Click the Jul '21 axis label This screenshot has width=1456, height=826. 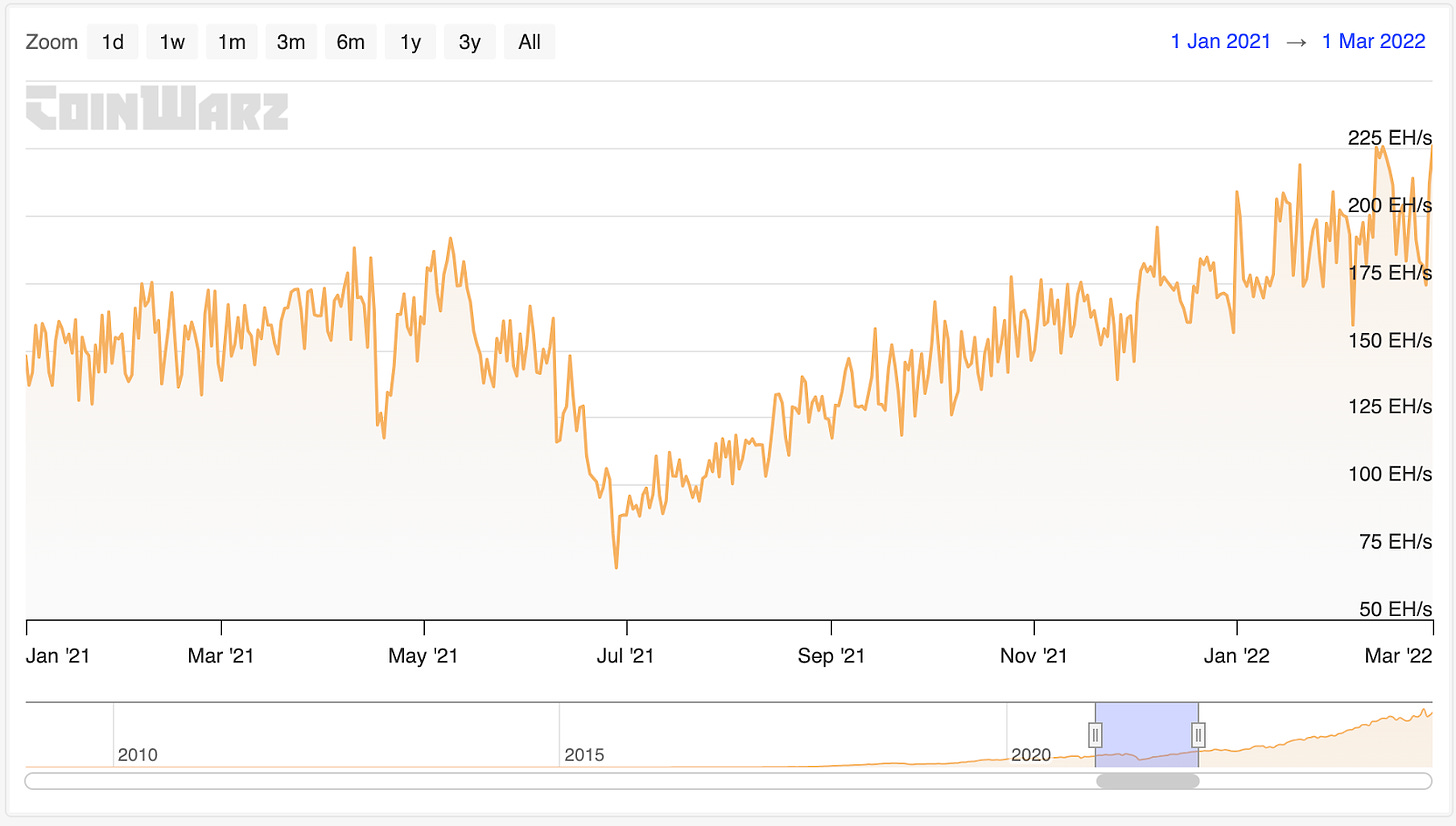click(627, 657)
